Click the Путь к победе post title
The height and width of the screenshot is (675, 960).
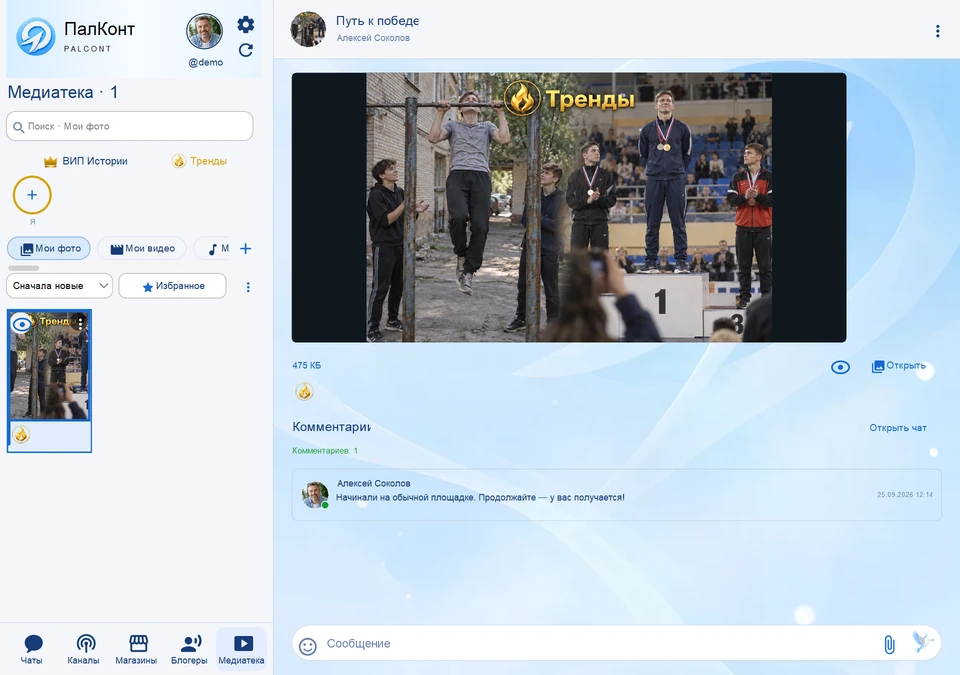pyautogui.click(x=377, y=21)
